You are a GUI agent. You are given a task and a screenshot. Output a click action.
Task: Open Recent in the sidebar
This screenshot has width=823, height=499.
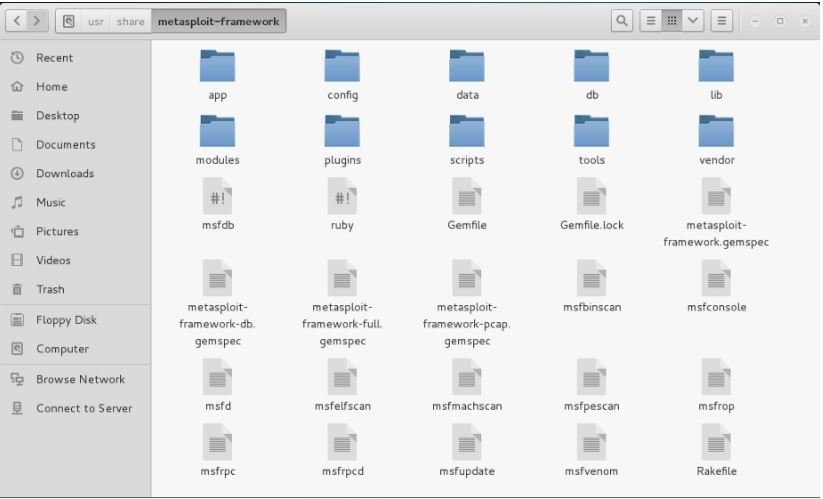click(76, 58)
